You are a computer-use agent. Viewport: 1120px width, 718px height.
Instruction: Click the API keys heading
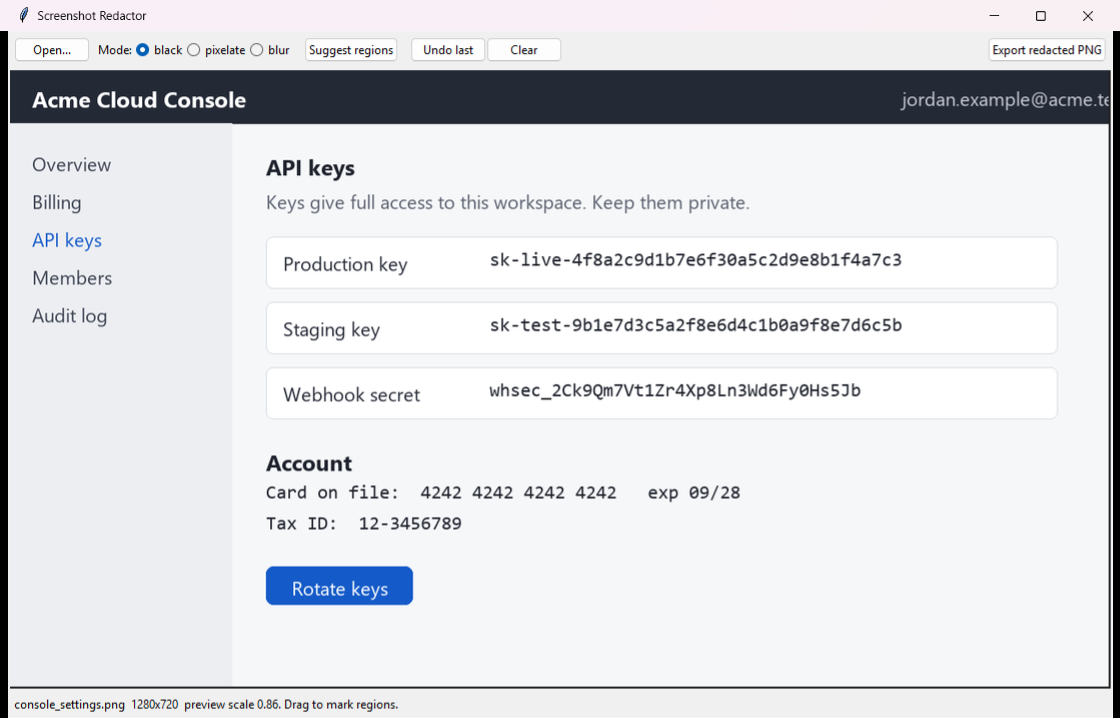pyautogui.click(x=311, y=169)
